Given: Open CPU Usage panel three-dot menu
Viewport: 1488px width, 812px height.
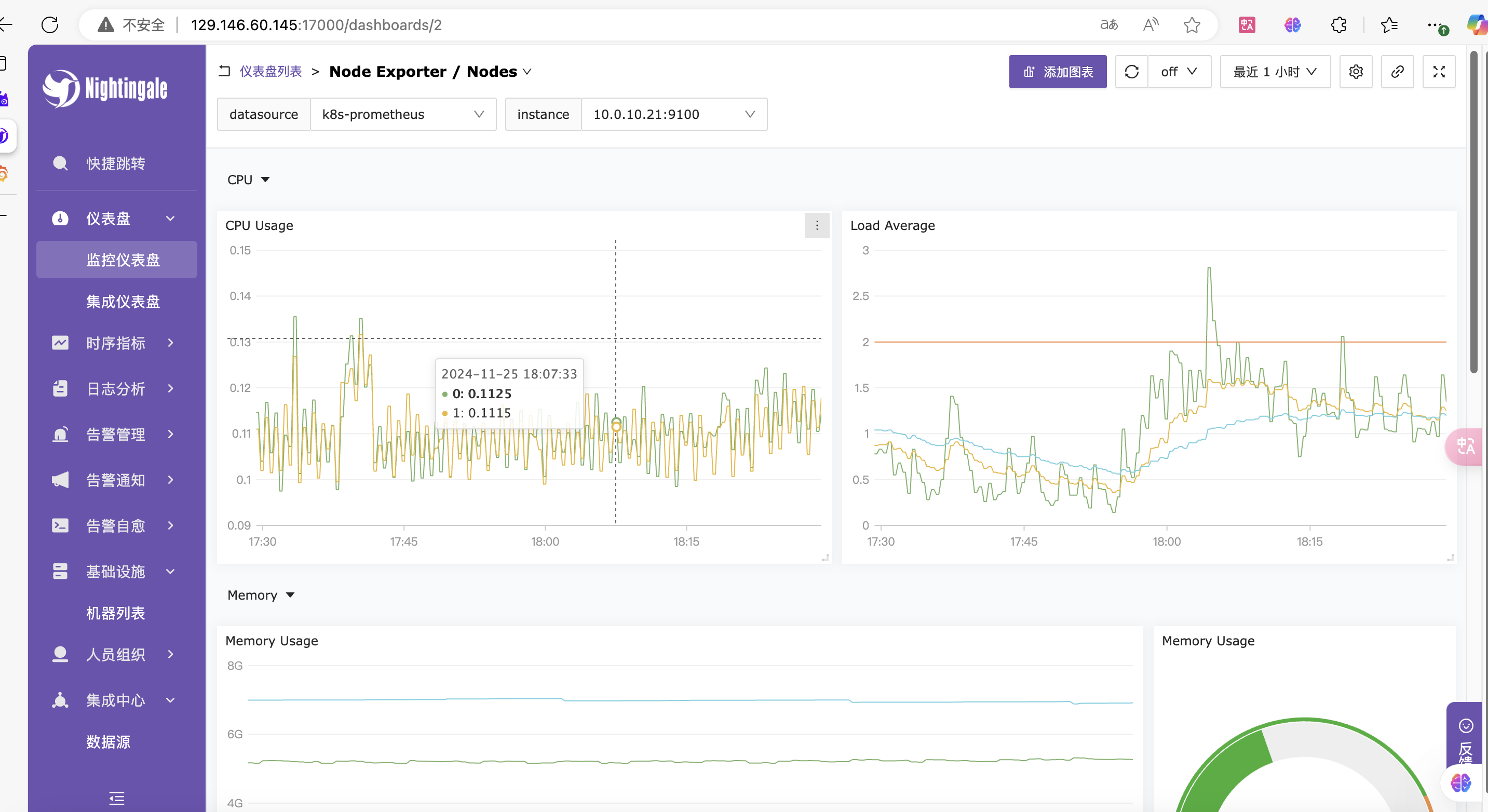Looking at the screenshot, I should pyautogui.click(x=816, y=225).
